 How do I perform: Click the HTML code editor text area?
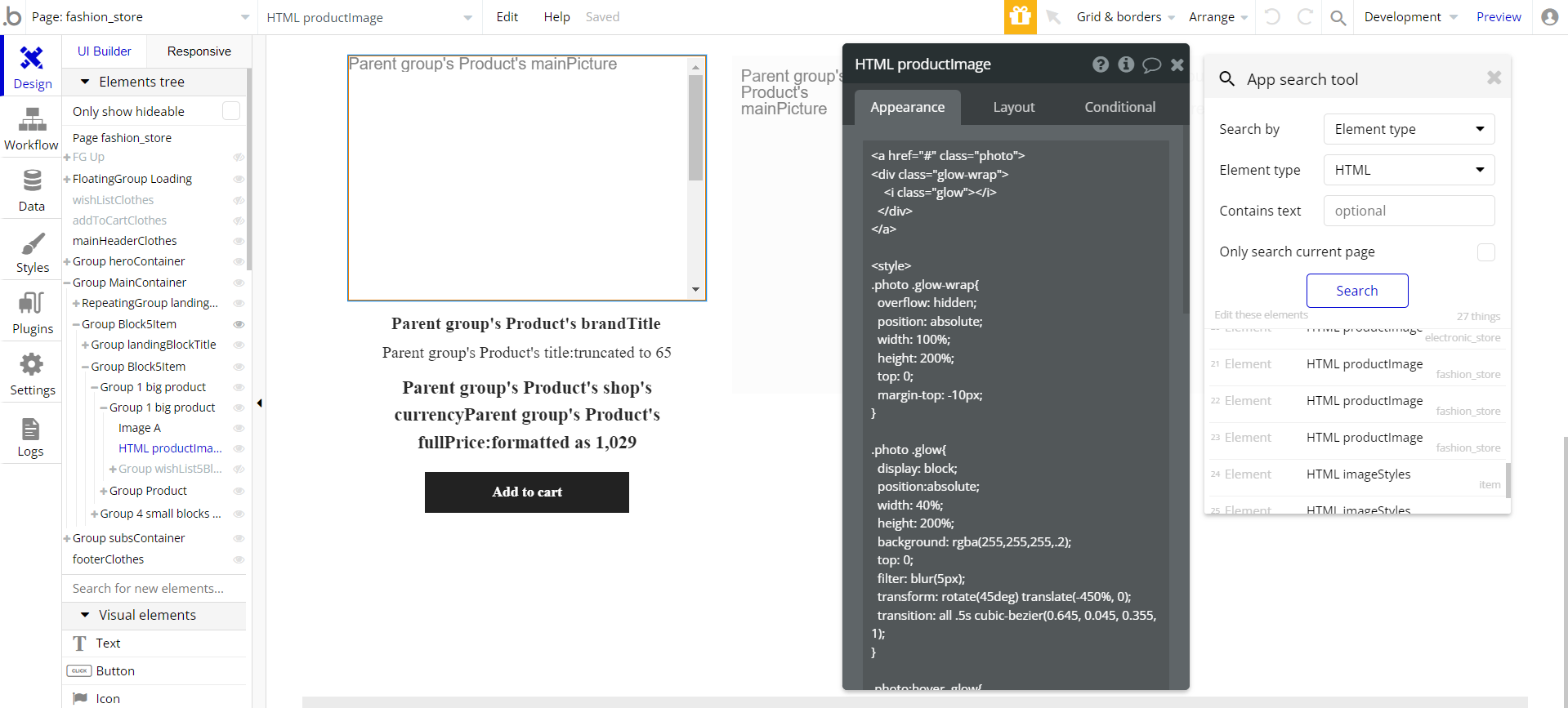[1016, 415]
